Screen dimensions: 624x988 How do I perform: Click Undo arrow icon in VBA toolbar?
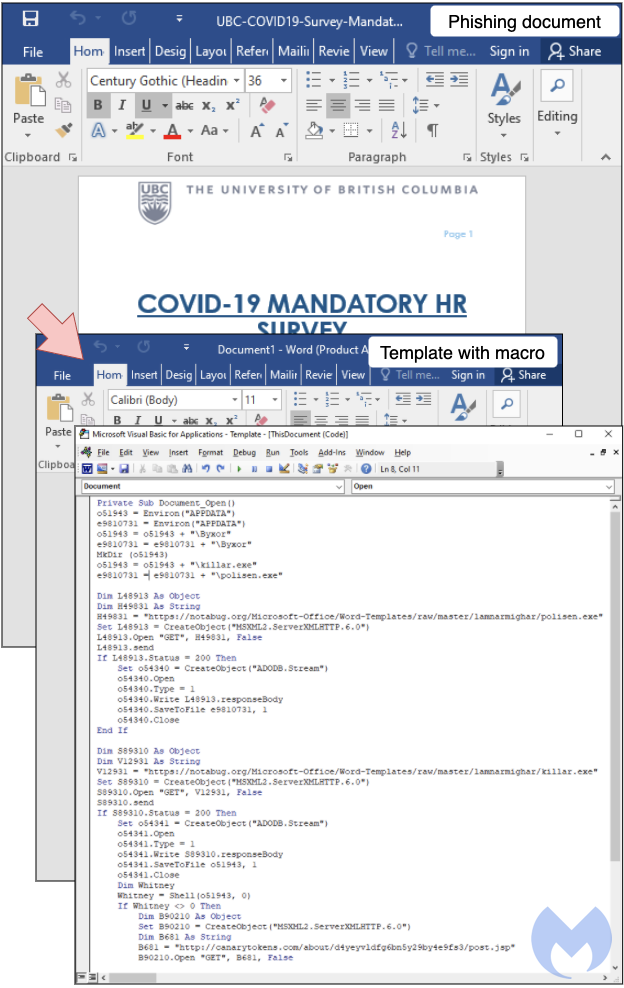point(205,469)
